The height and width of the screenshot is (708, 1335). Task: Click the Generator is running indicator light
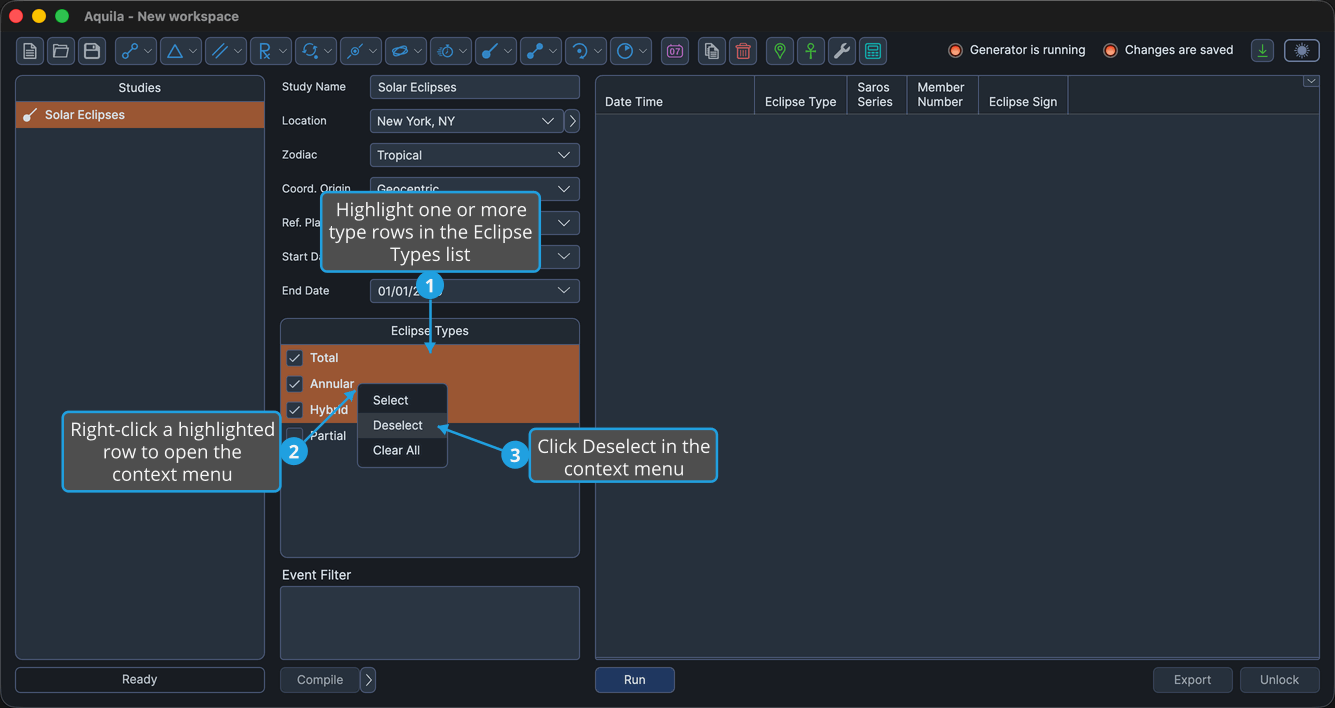[x=955, y=50]
